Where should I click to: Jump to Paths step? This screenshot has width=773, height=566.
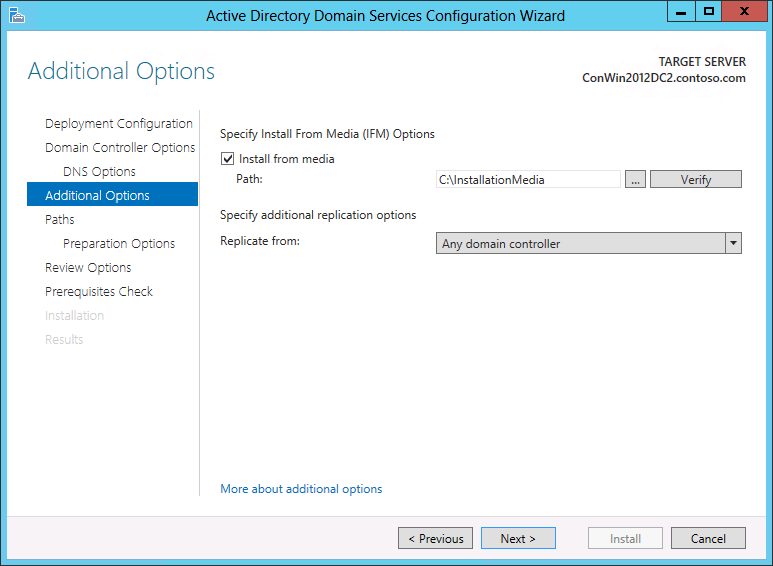[x=60, y=219]
